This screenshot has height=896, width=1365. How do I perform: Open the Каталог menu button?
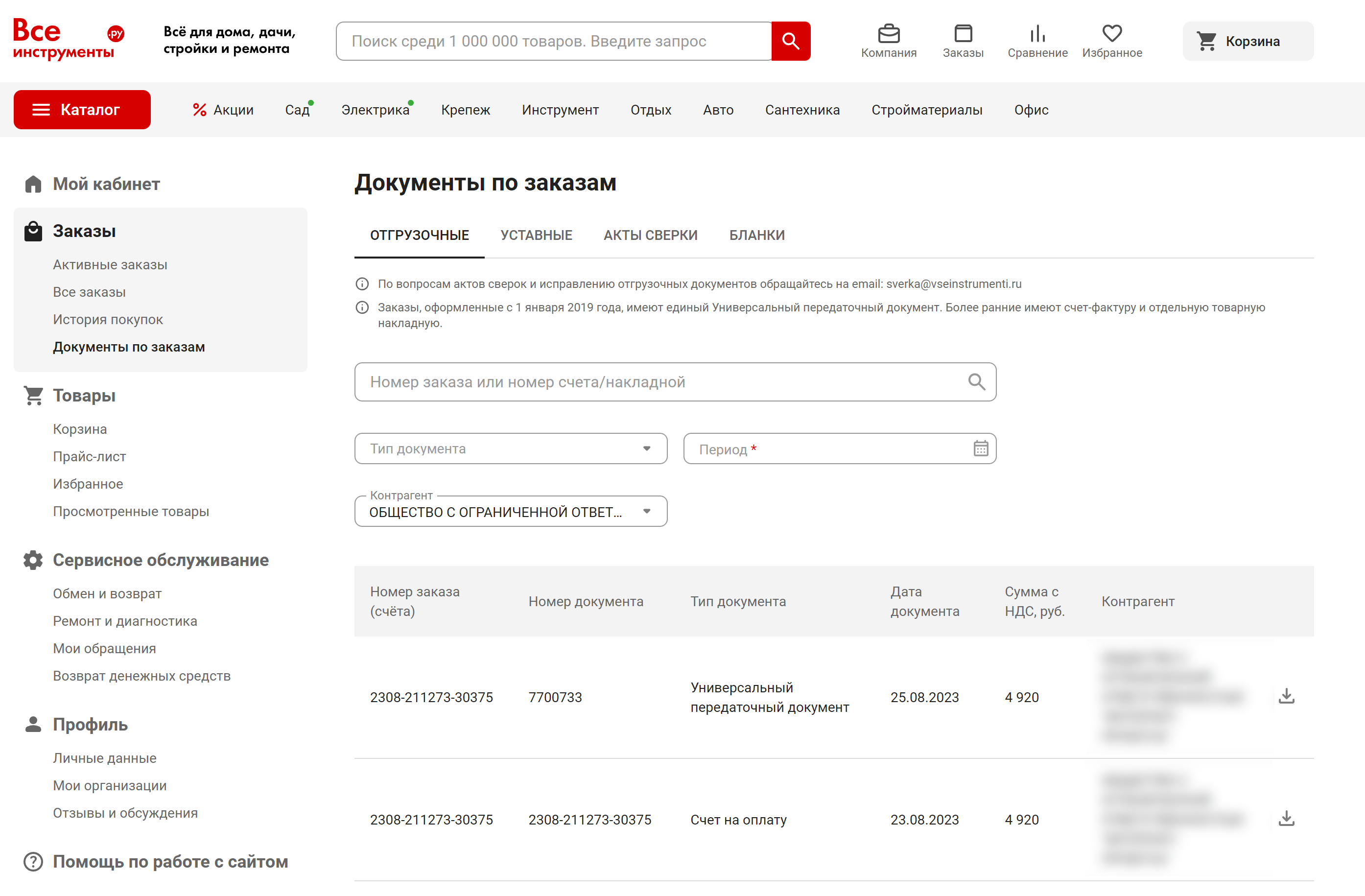(82, 110)
